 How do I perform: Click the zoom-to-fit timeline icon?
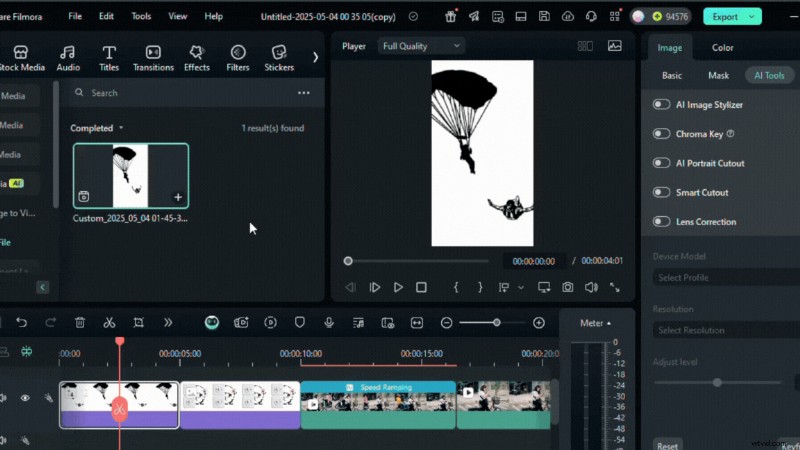click(417, 323)
